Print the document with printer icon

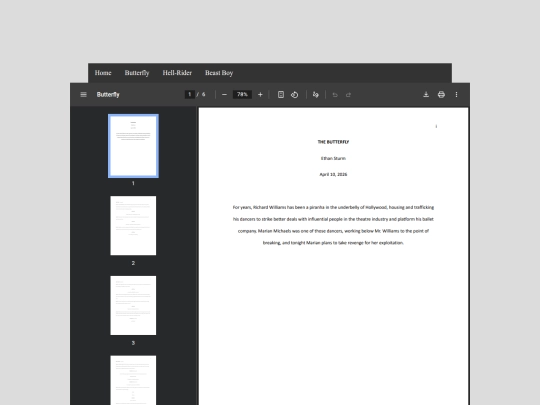[441, 94]
